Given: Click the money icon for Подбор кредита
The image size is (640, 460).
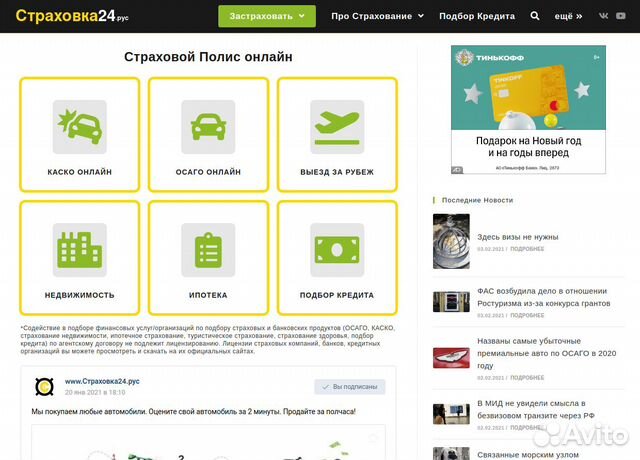Looking at the screenshot, I should click(337, 249).
